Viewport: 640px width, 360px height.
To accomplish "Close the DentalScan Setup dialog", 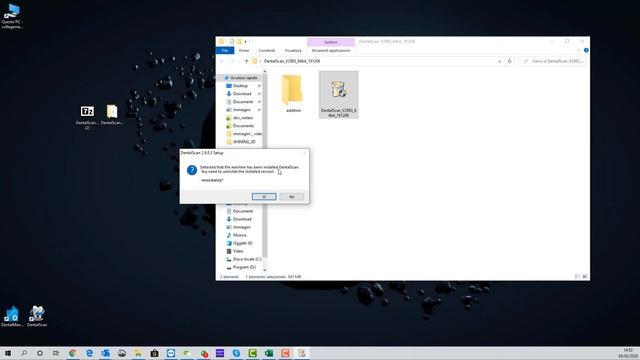I will click(304, 153).
